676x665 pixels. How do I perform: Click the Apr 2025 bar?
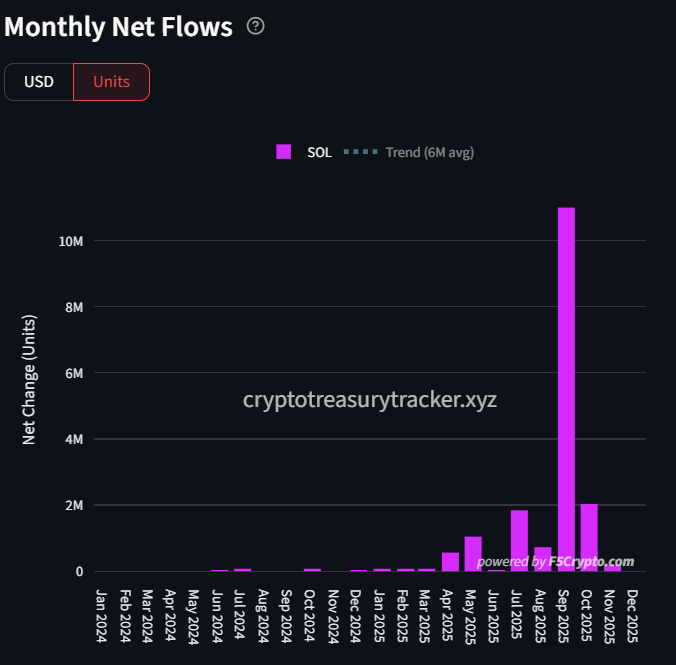450,562
